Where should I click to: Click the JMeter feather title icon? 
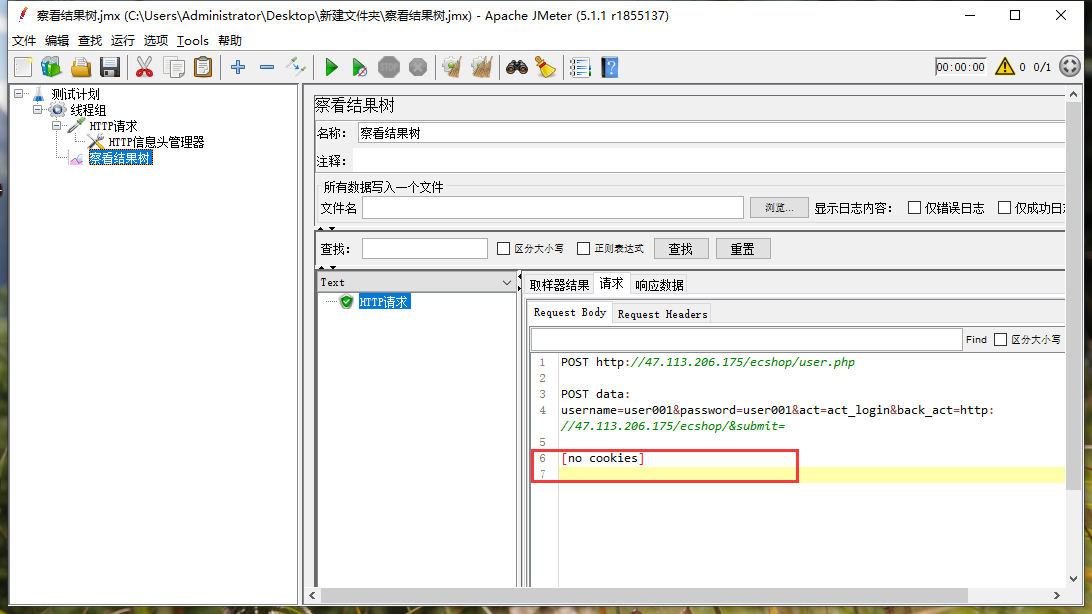(22, 15)
